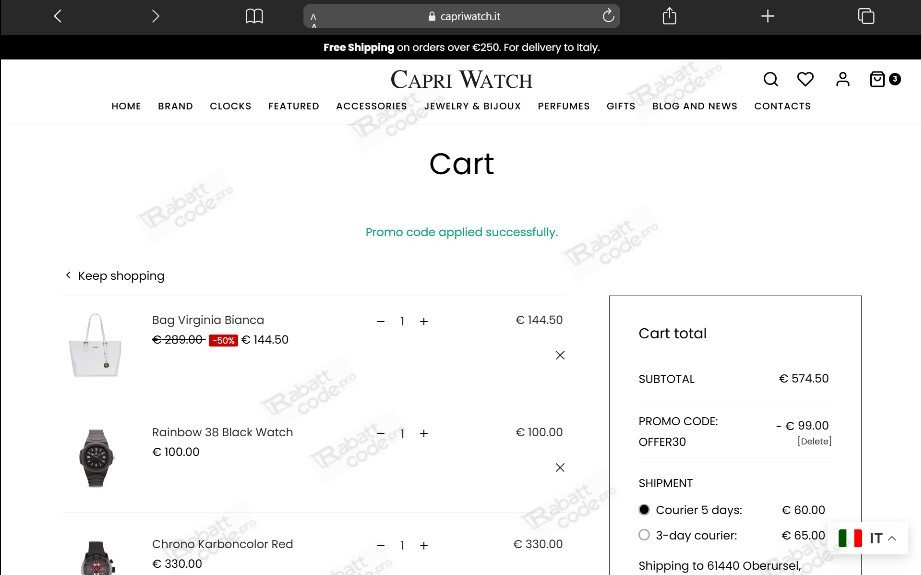Click the -50% discount badge
This screenshot has width=921, height=575.
pos(223,340)
